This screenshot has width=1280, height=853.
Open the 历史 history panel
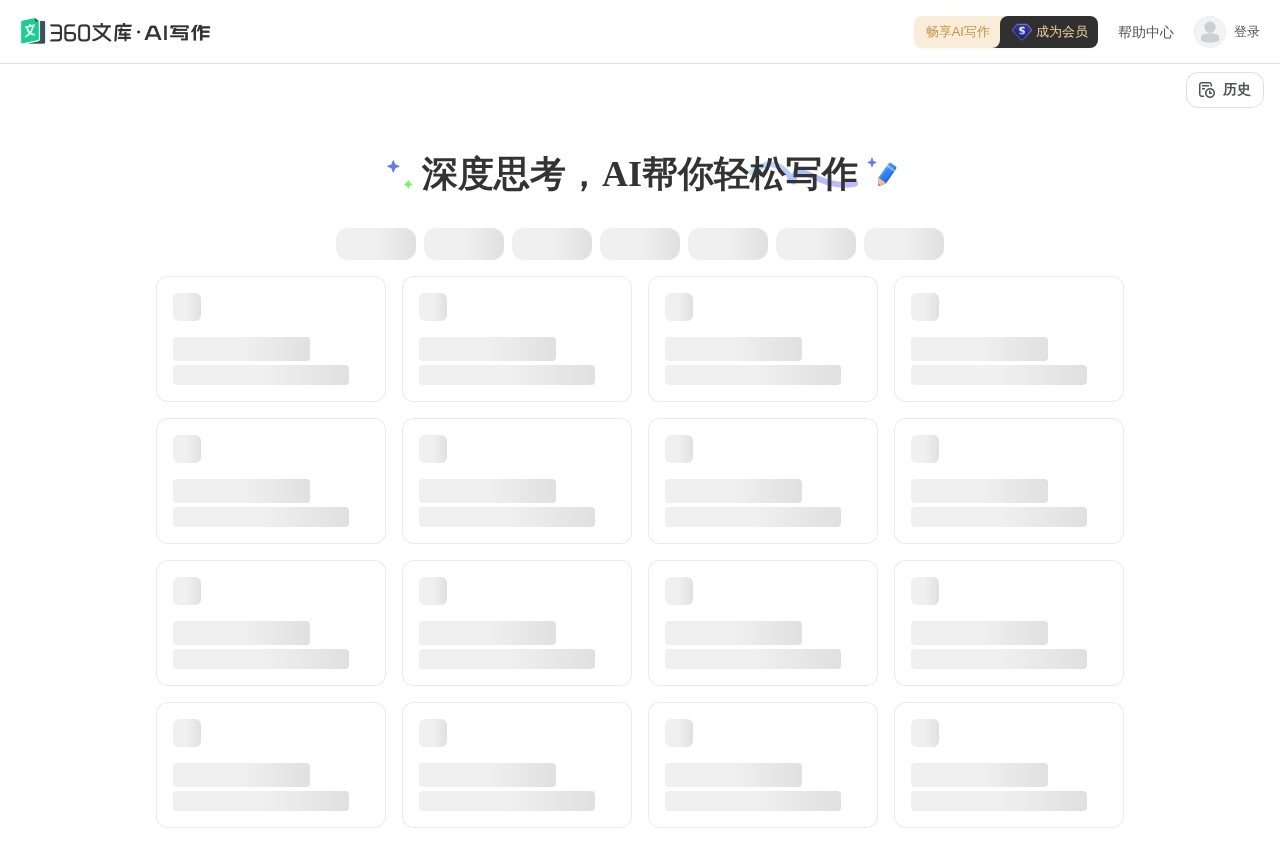point(1236,90)
